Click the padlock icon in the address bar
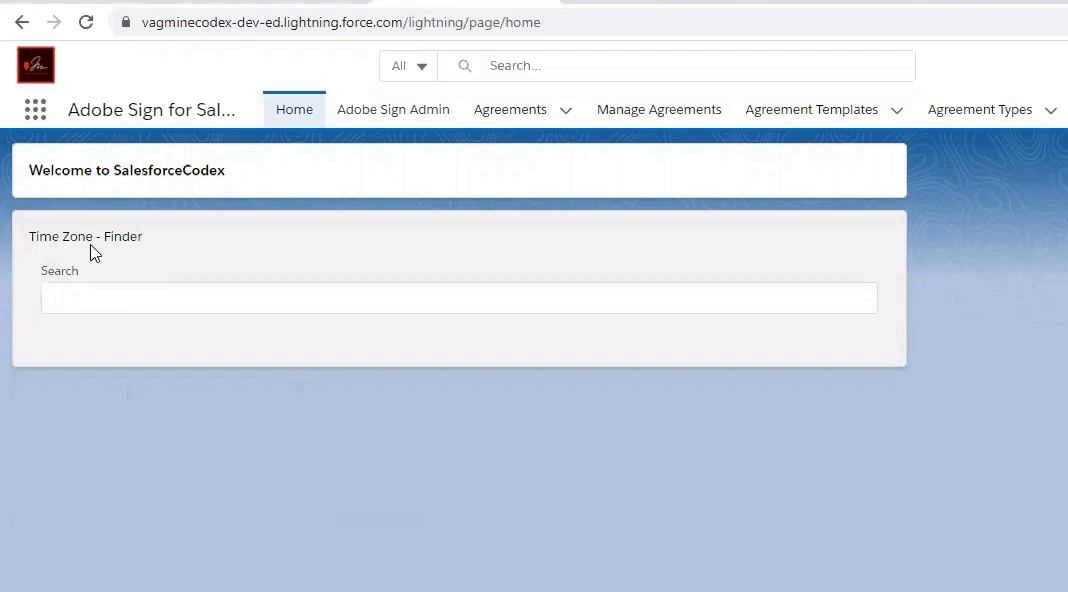This screenshot has width=1068, height=592. (x=125, y=22)
